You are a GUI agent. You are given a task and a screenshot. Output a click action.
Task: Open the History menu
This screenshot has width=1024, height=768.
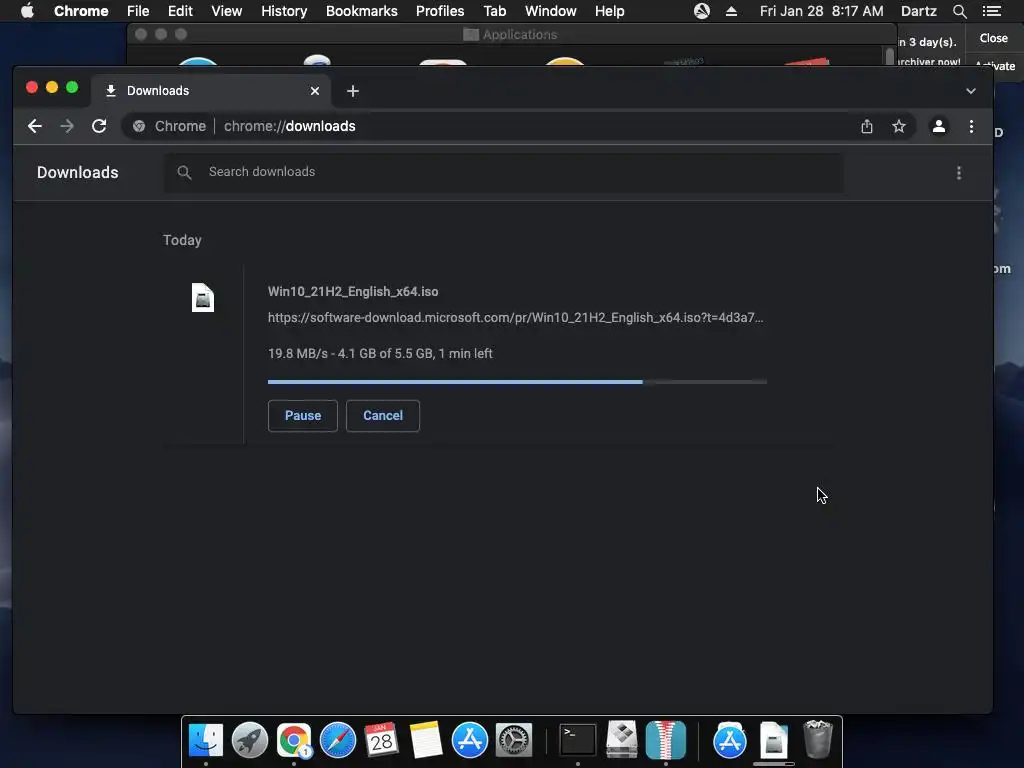pos(284,11)
